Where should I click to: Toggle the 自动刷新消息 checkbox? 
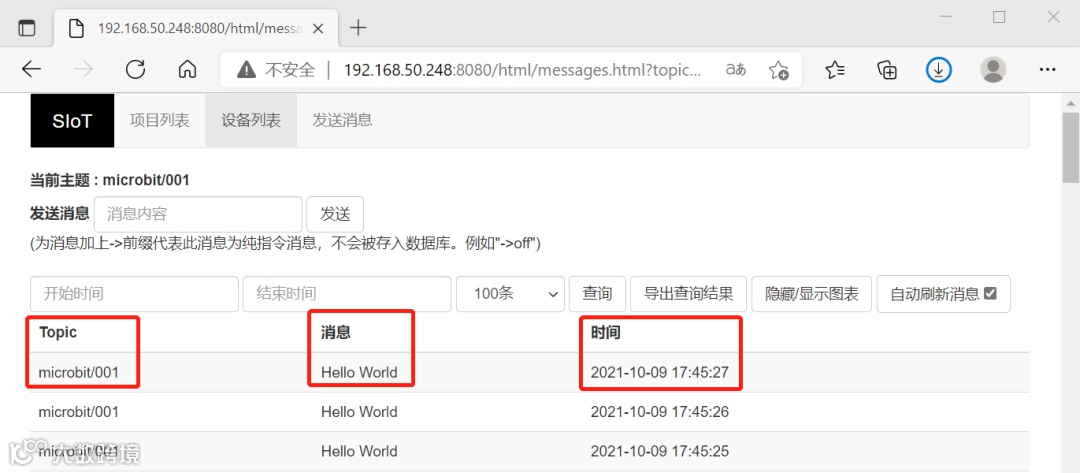tap(990, 293)
